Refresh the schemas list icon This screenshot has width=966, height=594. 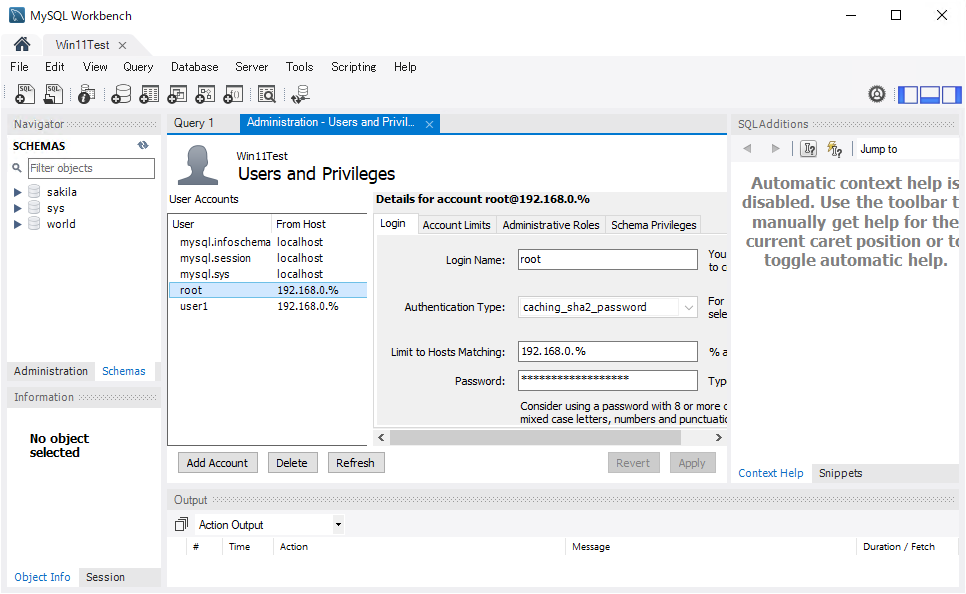(x=143, y=145)
